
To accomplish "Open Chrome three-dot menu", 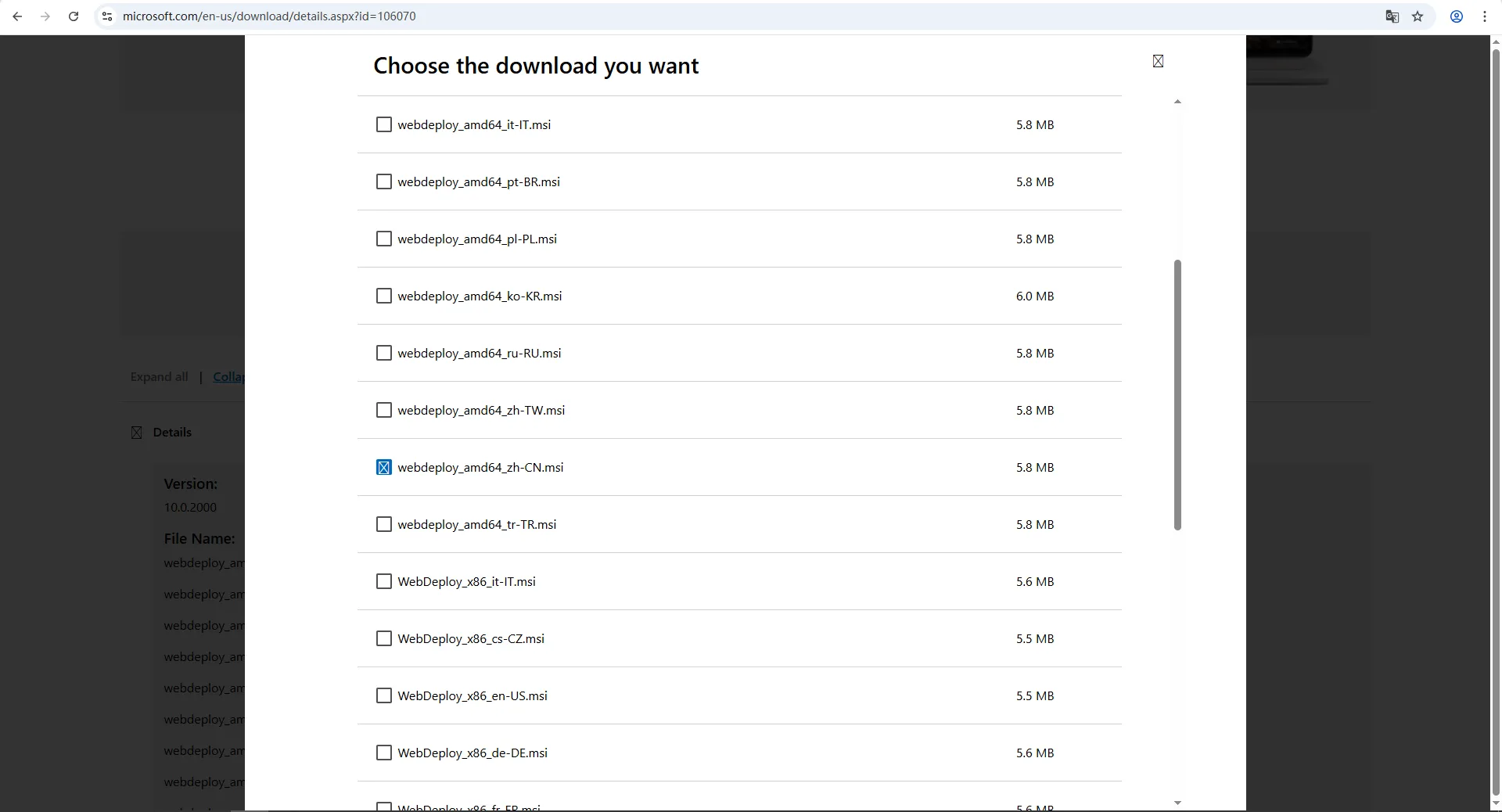I will pyautogui.click(x=1484, y=16).
